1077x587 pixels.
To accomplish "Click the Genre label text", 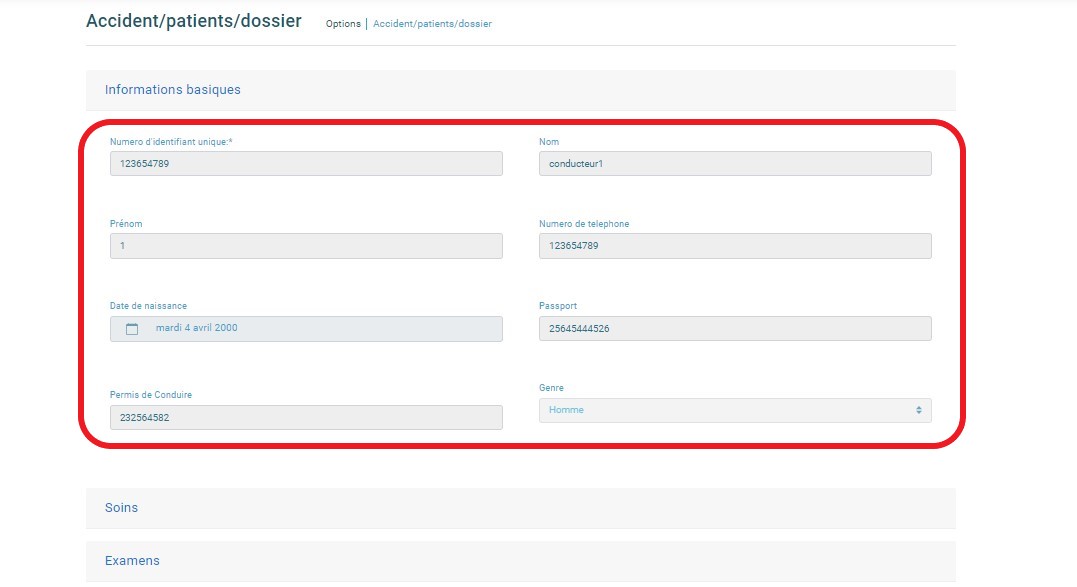I will click(551, 388).
